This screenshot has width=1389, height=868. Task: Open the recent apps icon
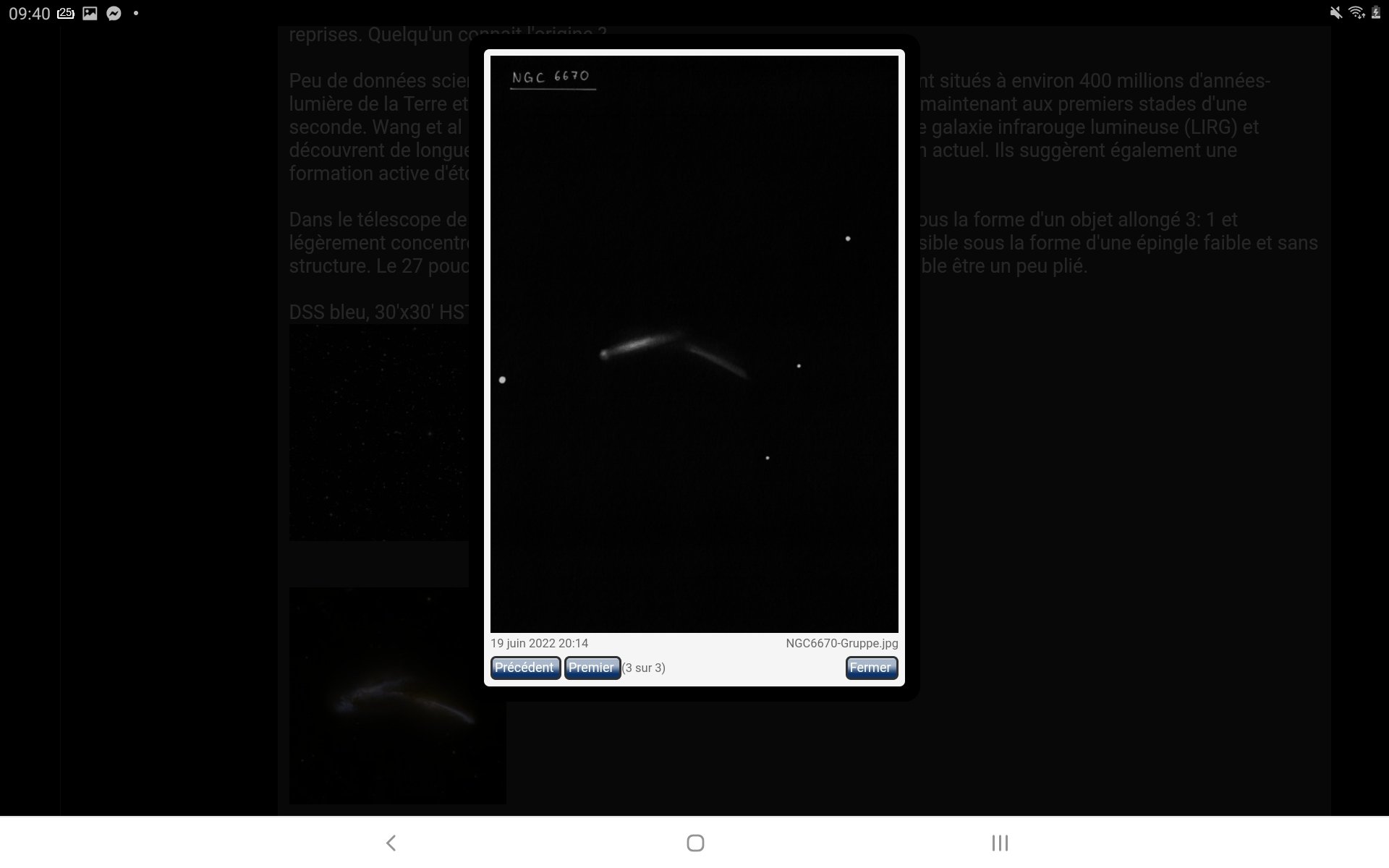point(1000,843)
